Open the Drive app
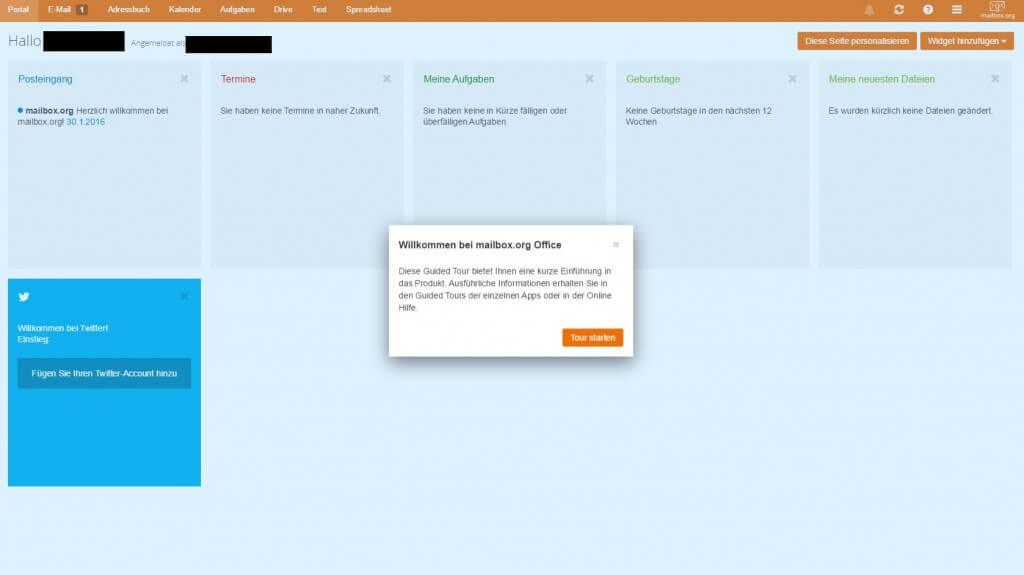 coord(283,10)
